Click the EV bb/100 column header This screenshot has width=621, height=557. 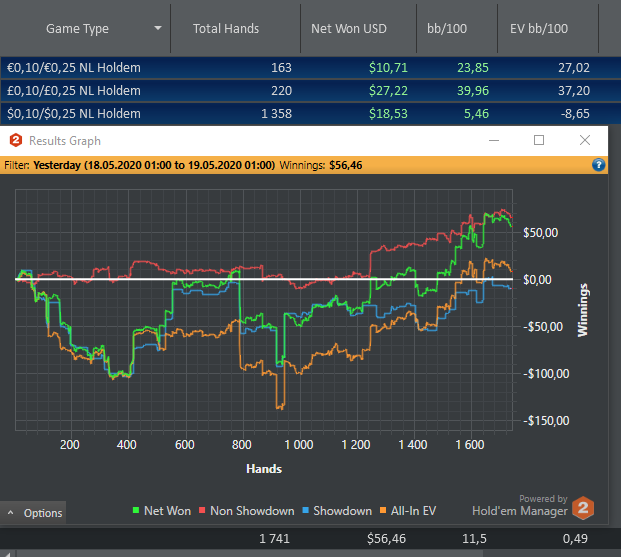coord(539,29)
